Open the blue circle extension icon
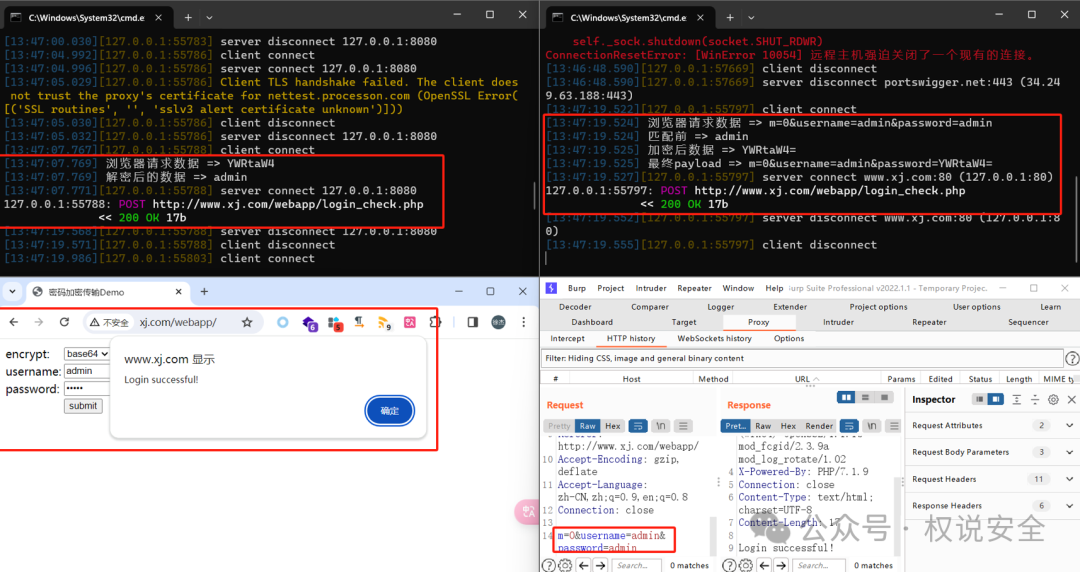 [282, 322]
